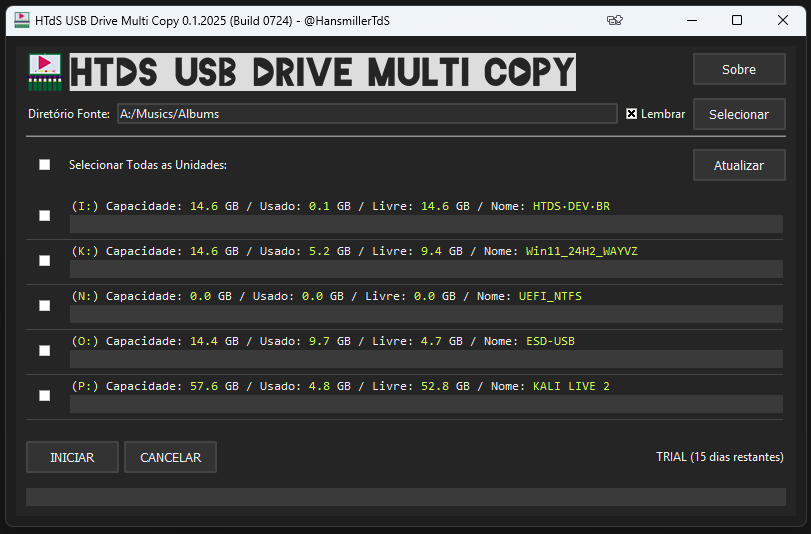The image size is (811, 534).
Task: Select drive I: HTDS-DEV-BR checkbox
Action: [x=45, y=215]
